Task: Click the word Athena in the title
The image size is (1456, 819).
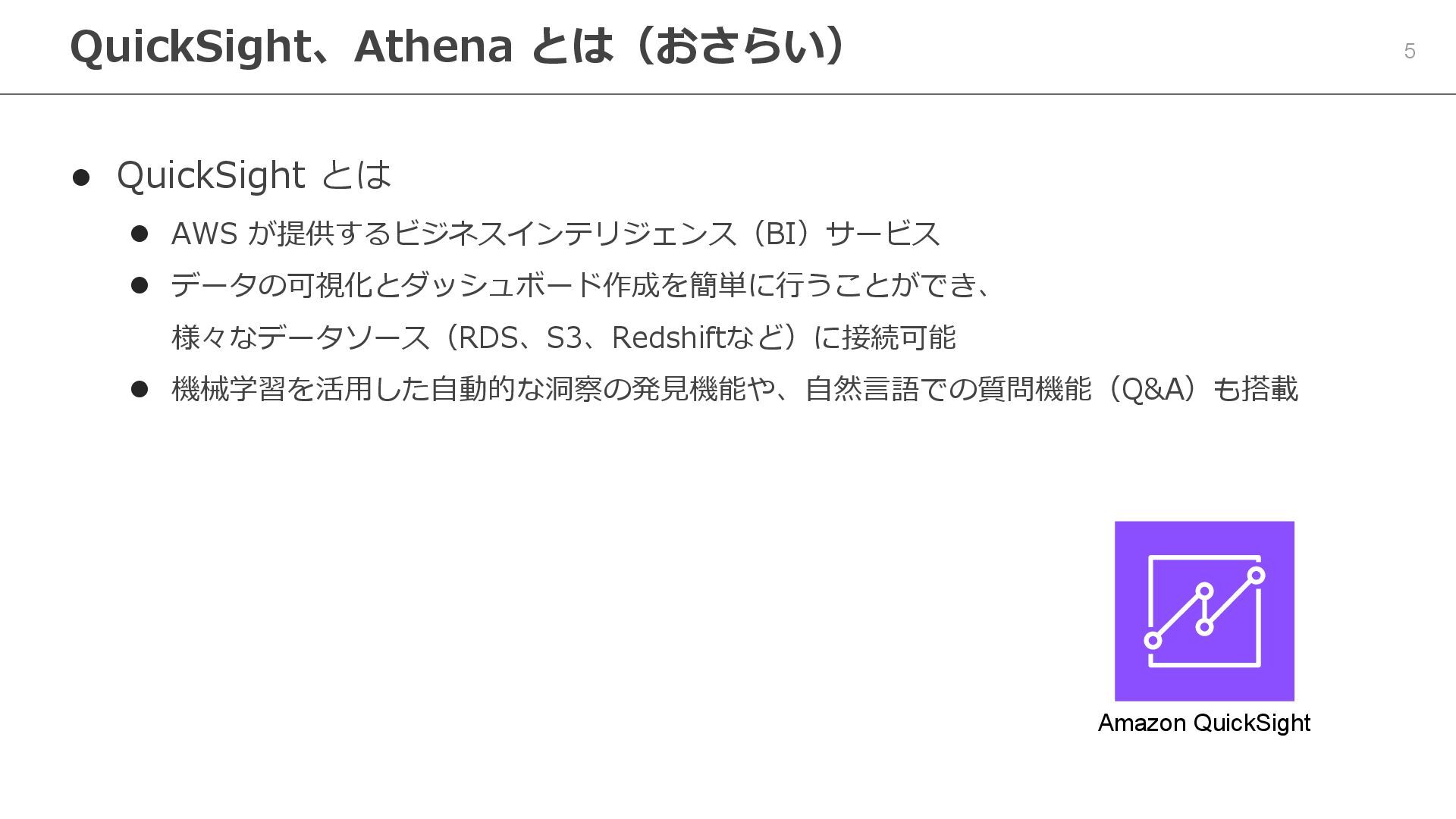Action: coord(433,46)
